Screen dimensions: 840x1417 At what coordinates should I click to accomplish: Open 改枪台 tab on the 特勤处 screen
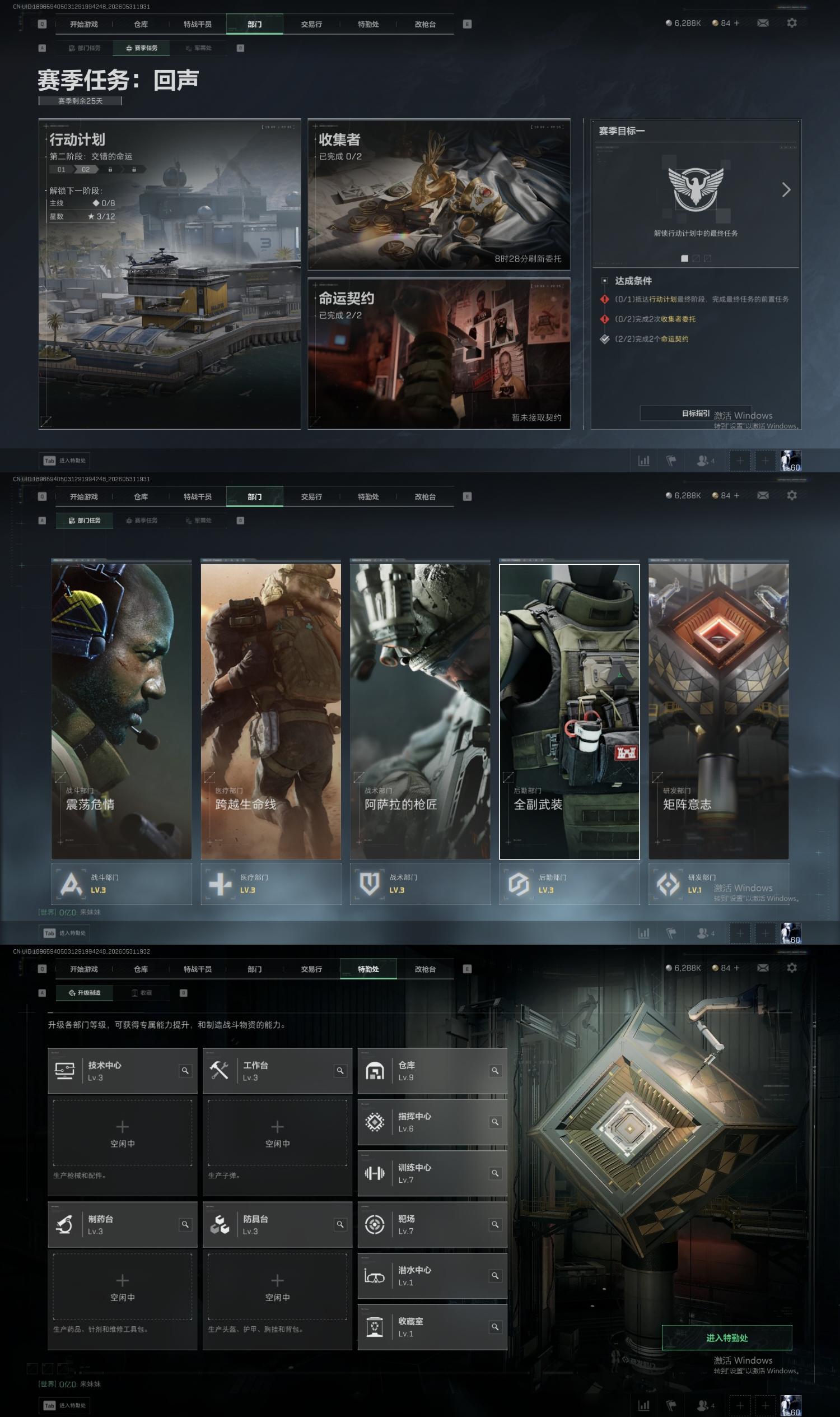[425, 969]
